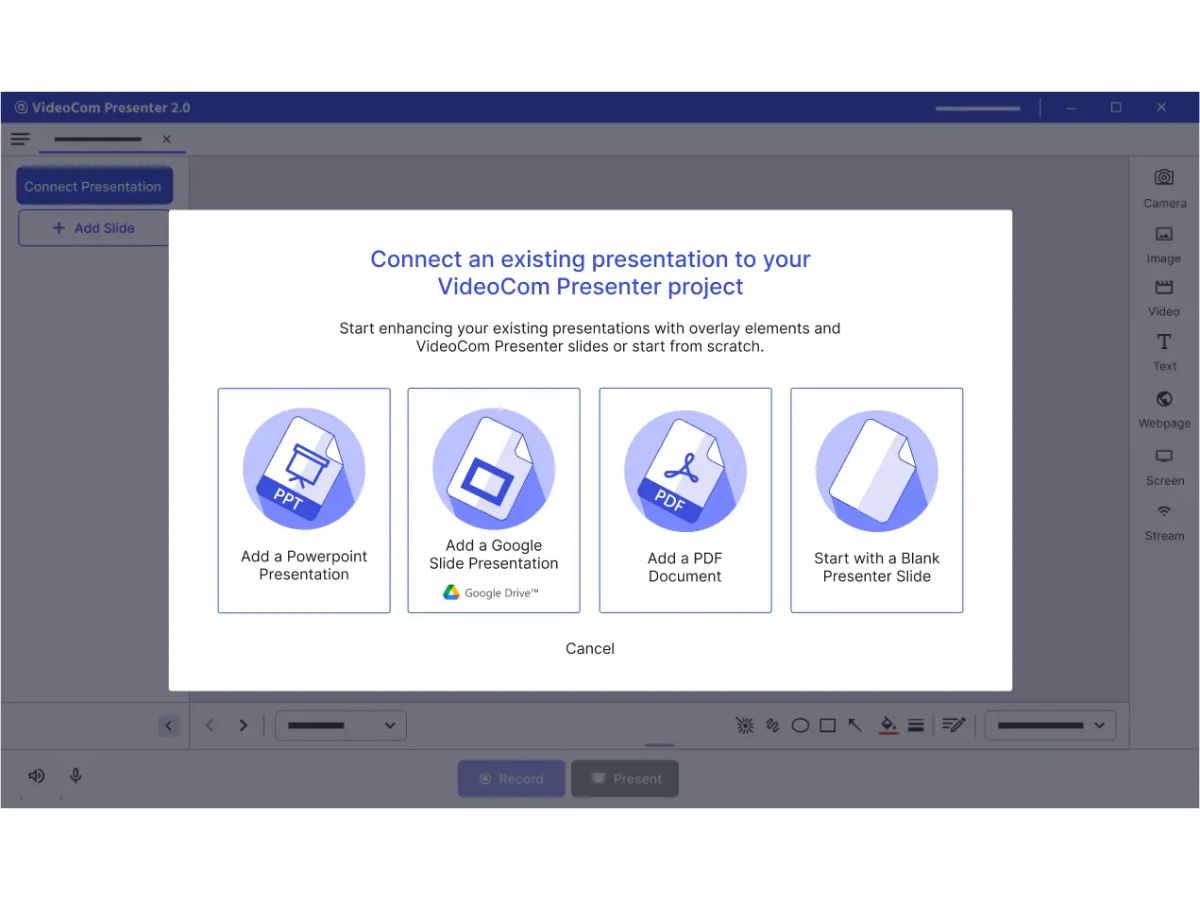Click the Record button

(511, 779)
